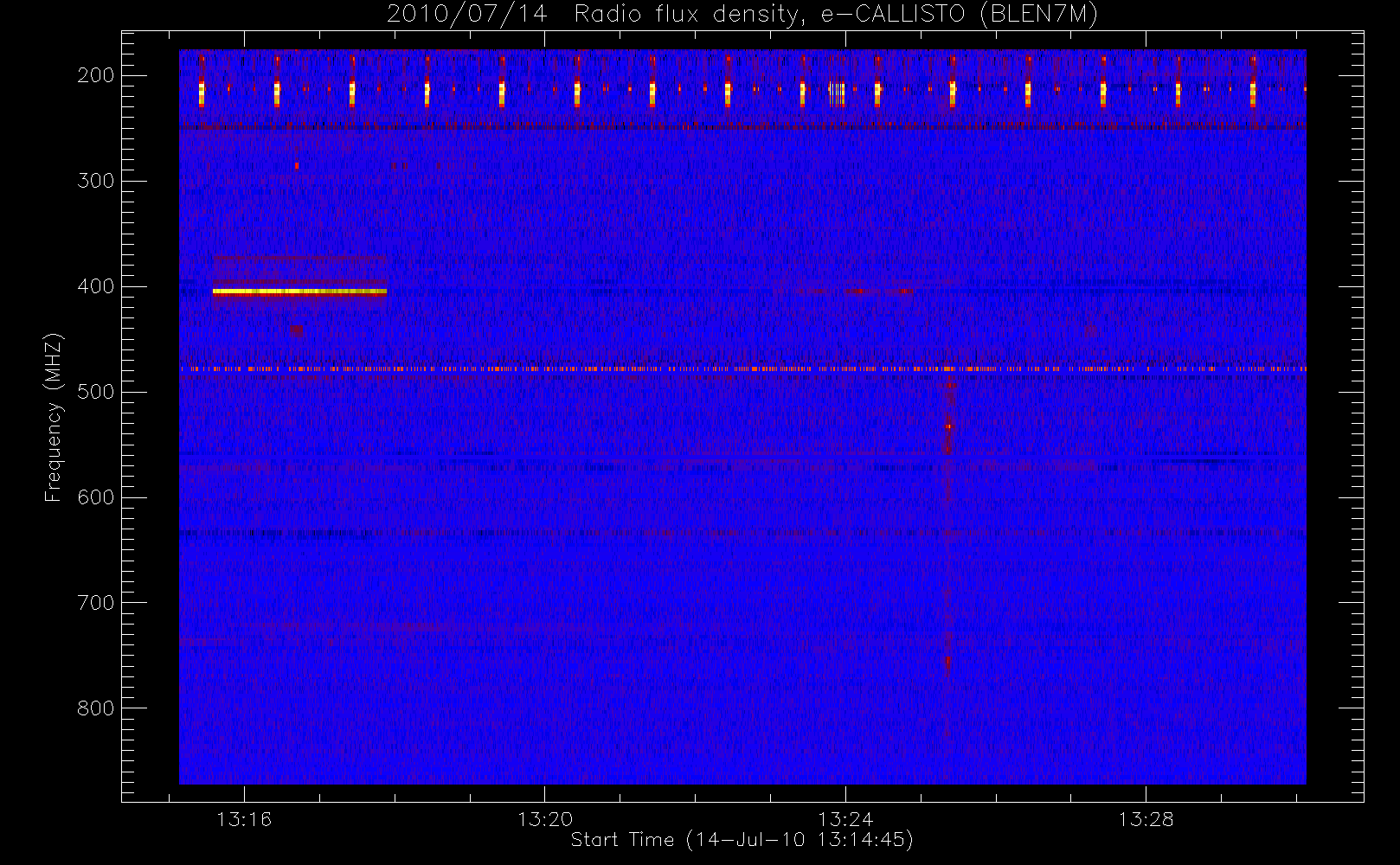
Task: Click the 13:28 time tick label
Action: 1146,819
